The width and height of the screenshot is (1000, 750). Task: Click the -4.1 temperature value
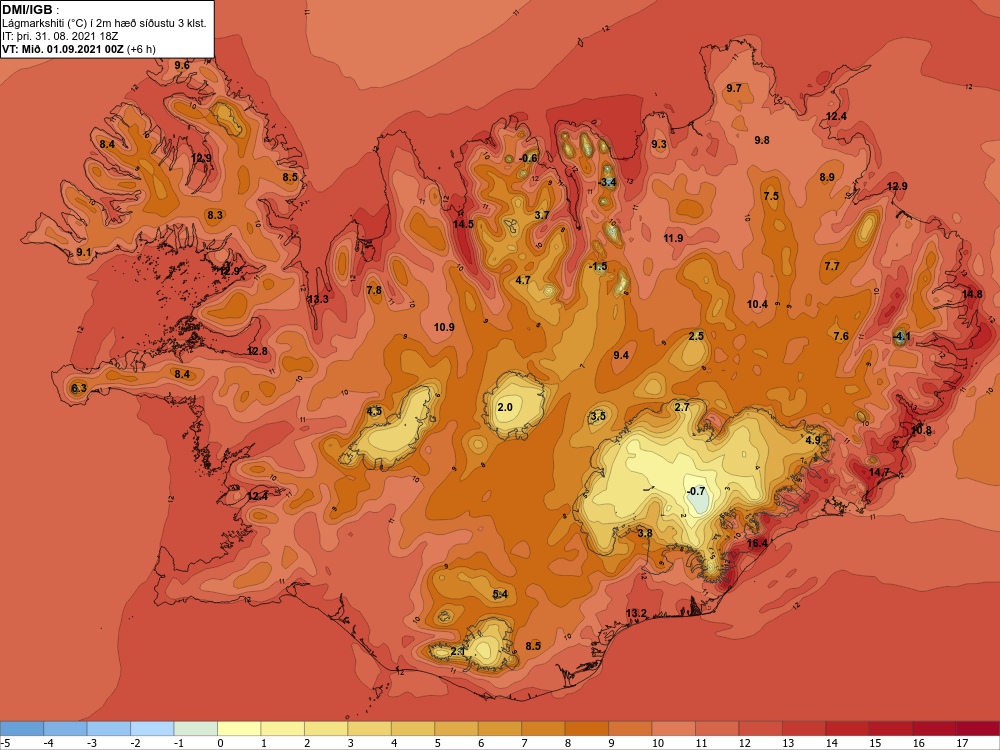(x=901, y=335)
